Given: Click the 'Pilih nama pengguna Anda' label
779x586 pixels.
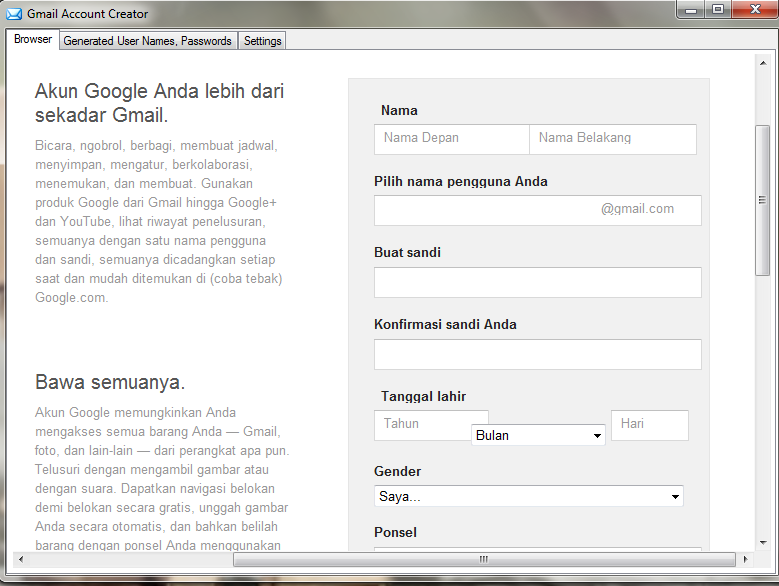Looking at the screenshot, I should [x=461, y=182].
